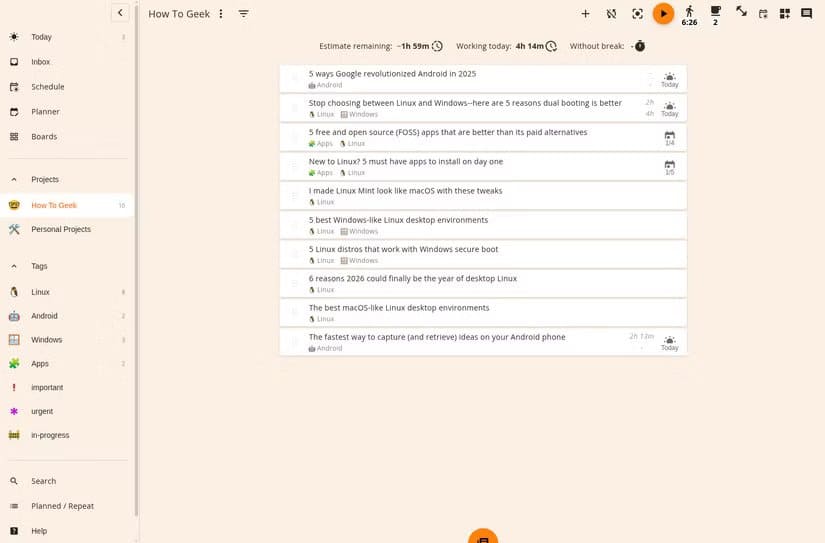The image size is (825, 543).
Task: Click Today icon on dual booting task
Action: click(669, 109)
